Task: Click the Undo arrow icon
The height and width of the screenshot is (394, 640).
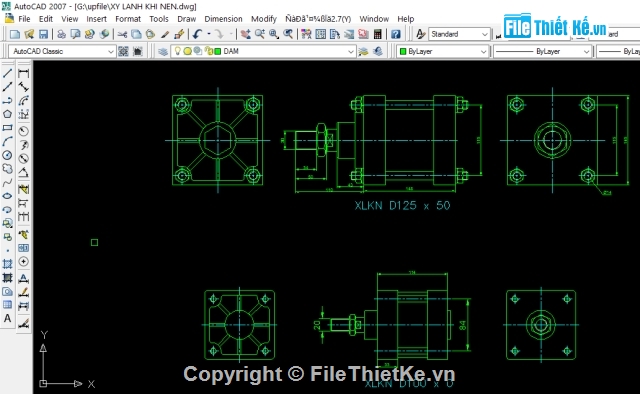Action: click(198, 34)
